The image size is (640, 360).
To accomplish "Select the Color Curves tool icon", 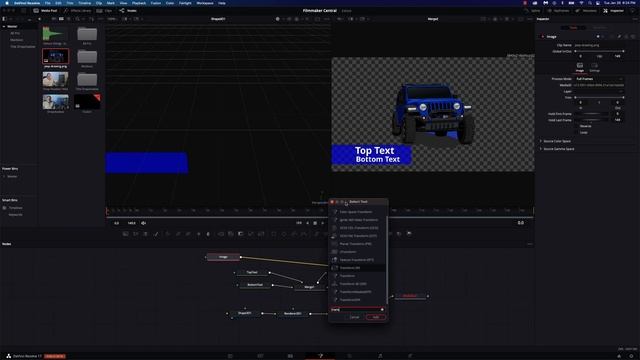I will point(178,234).
